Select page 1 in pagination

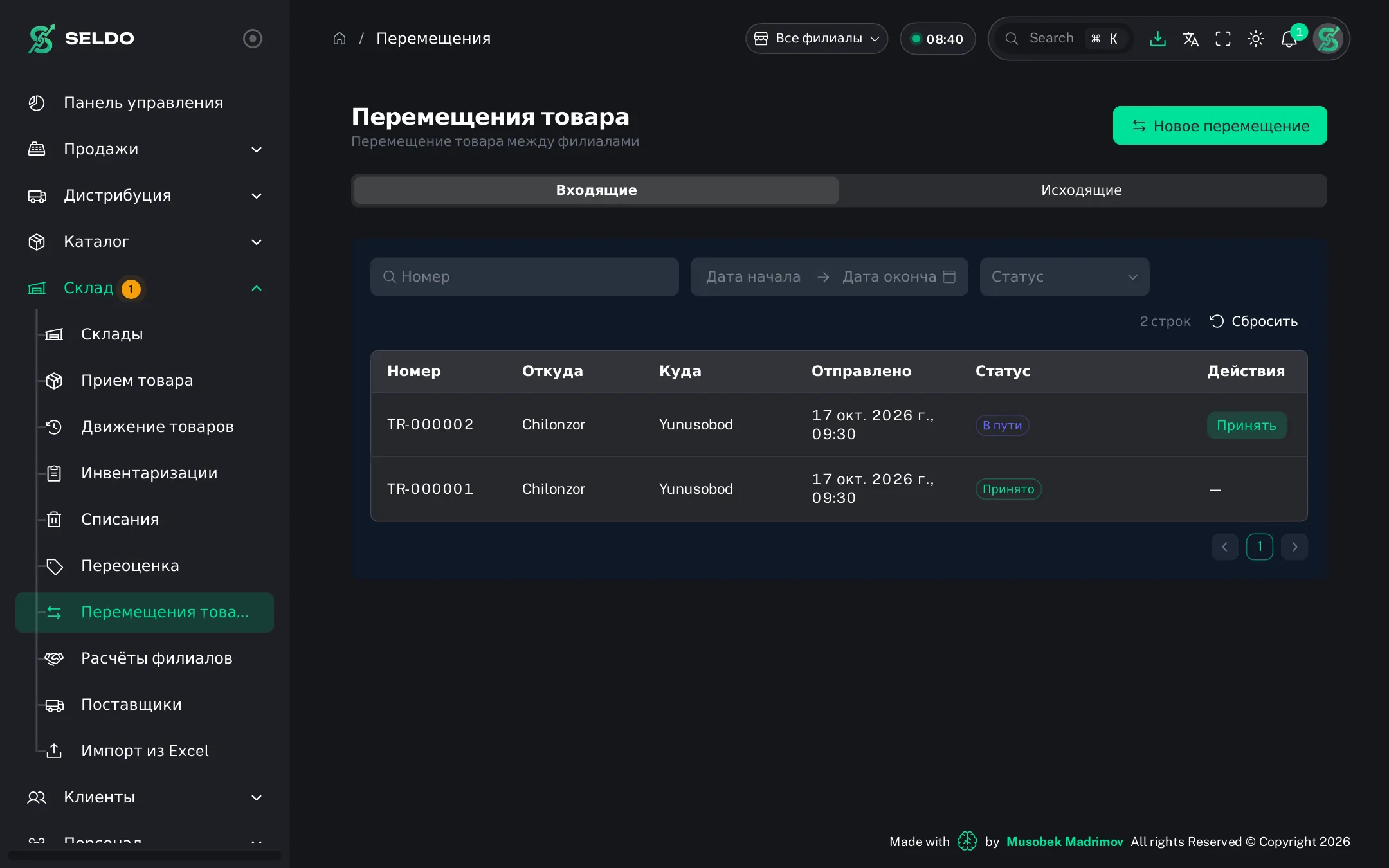1259,547
